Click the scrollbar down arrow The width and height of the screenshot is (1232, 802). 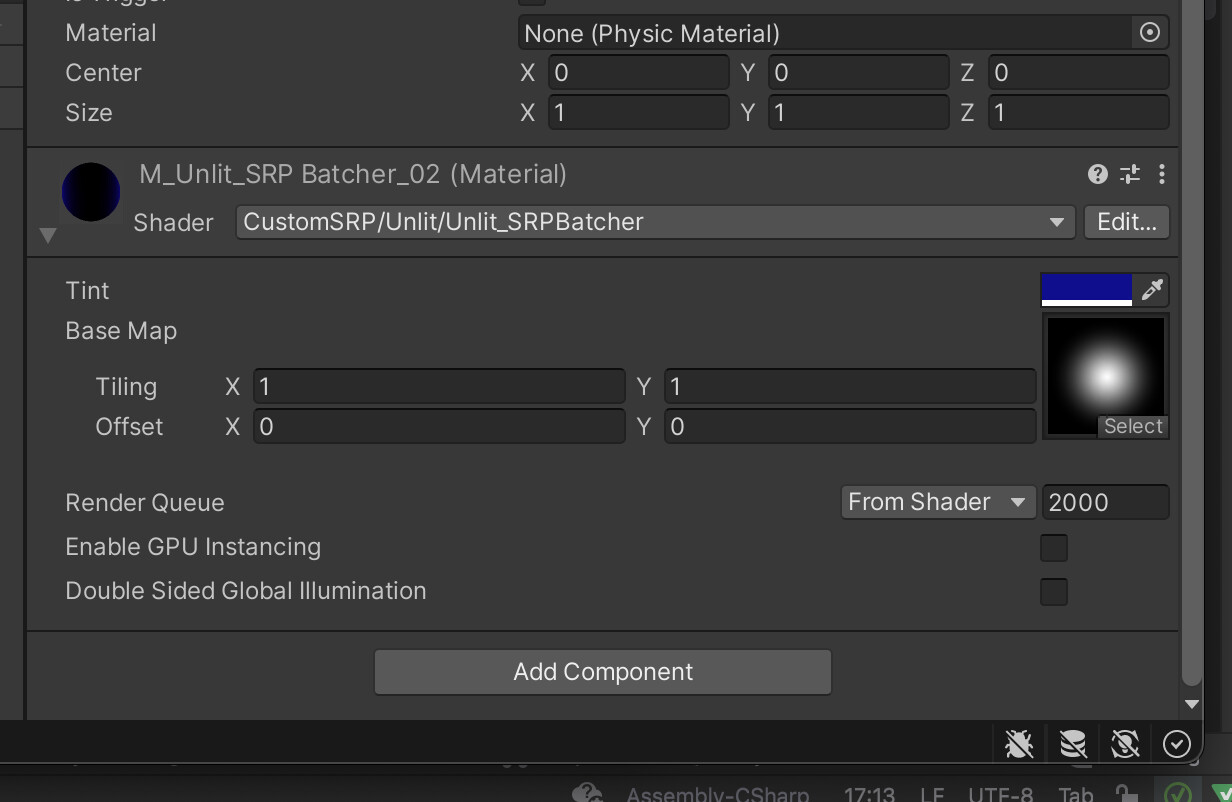click(1191, 704)
